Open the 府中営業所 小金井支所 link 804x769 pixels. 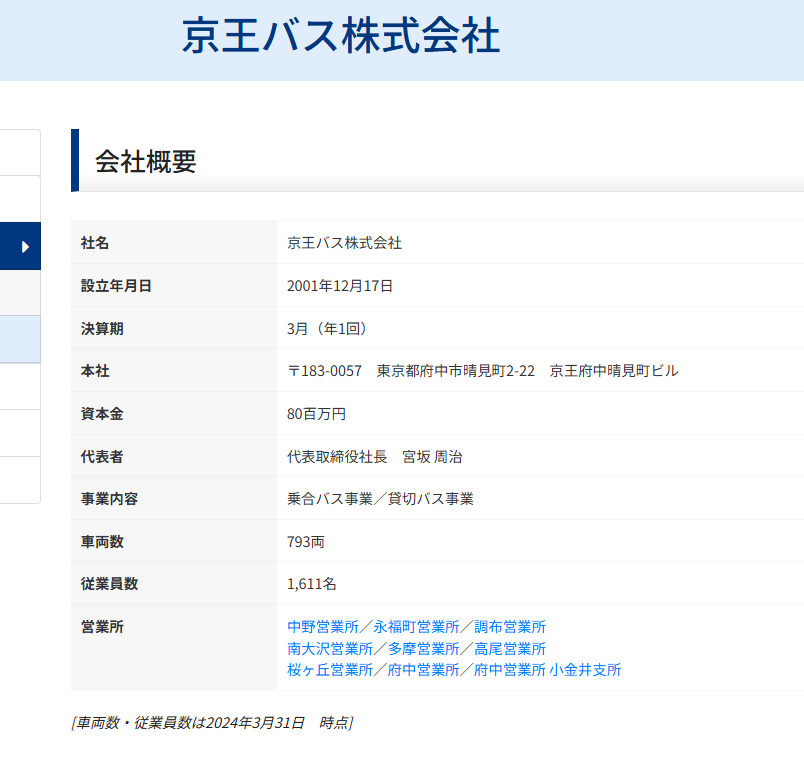[548, 670]
